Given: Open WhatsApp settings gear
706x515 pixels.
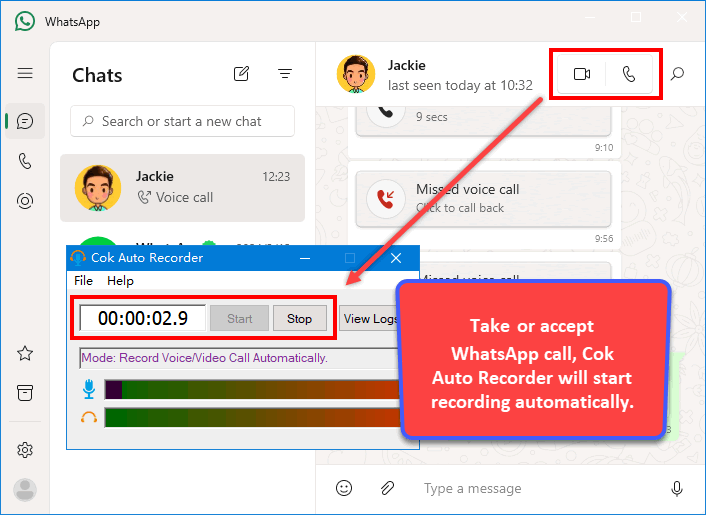Looking at the screenshot, I should coord(25,450).
